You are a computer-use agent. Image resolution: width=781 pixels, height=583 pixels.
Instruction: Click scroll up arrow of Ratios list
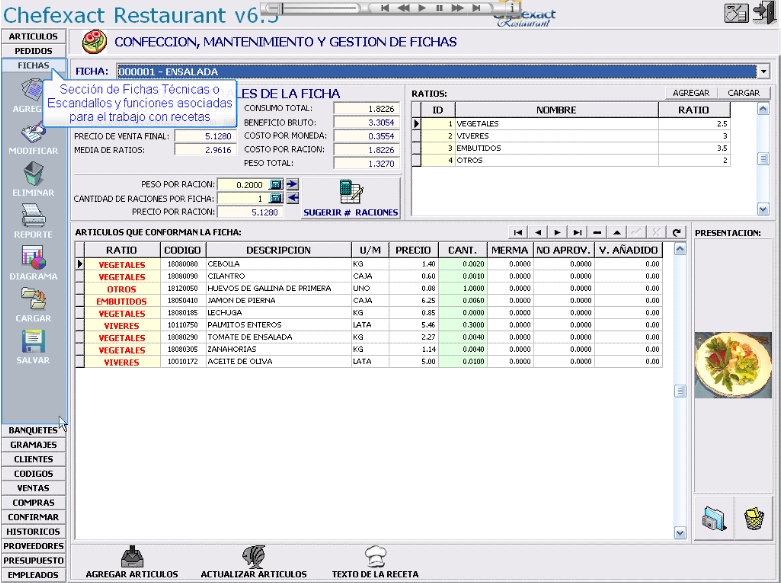(x=763, y=109)
